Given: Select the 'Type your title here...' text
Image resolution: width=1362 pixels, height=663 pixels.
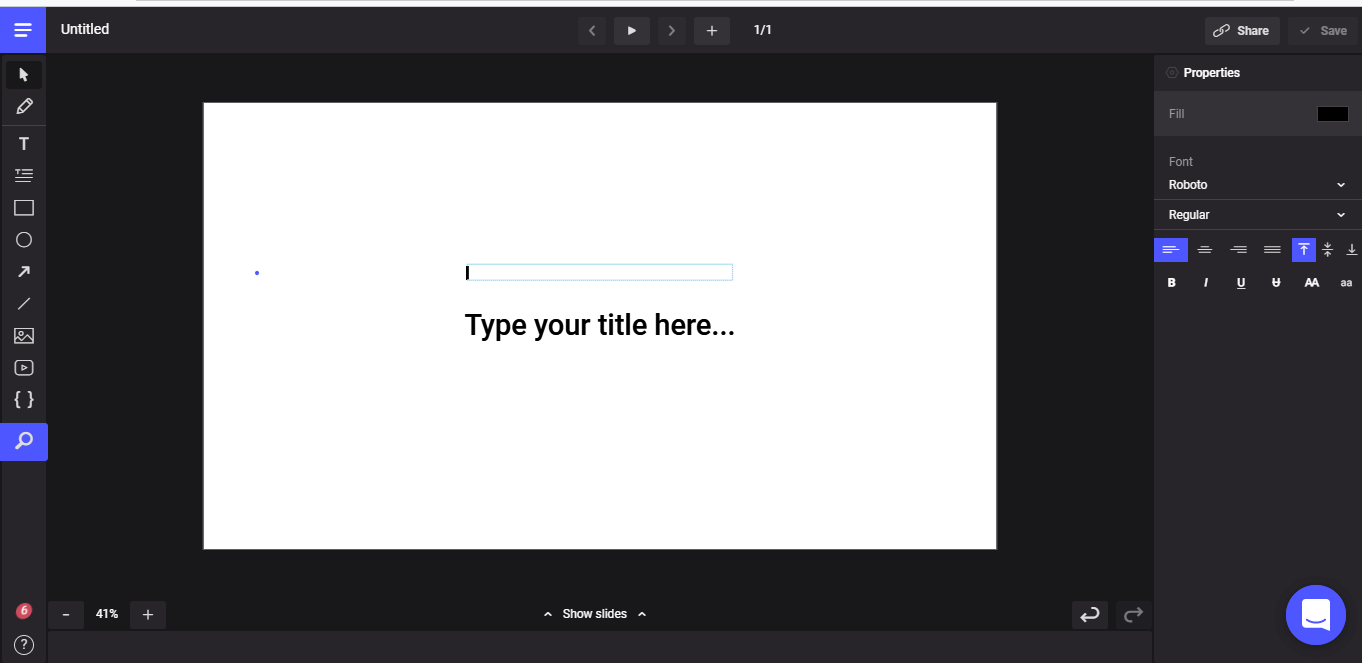Looking at the screenshot, I should pyautogui.click(x=600, y=325).
